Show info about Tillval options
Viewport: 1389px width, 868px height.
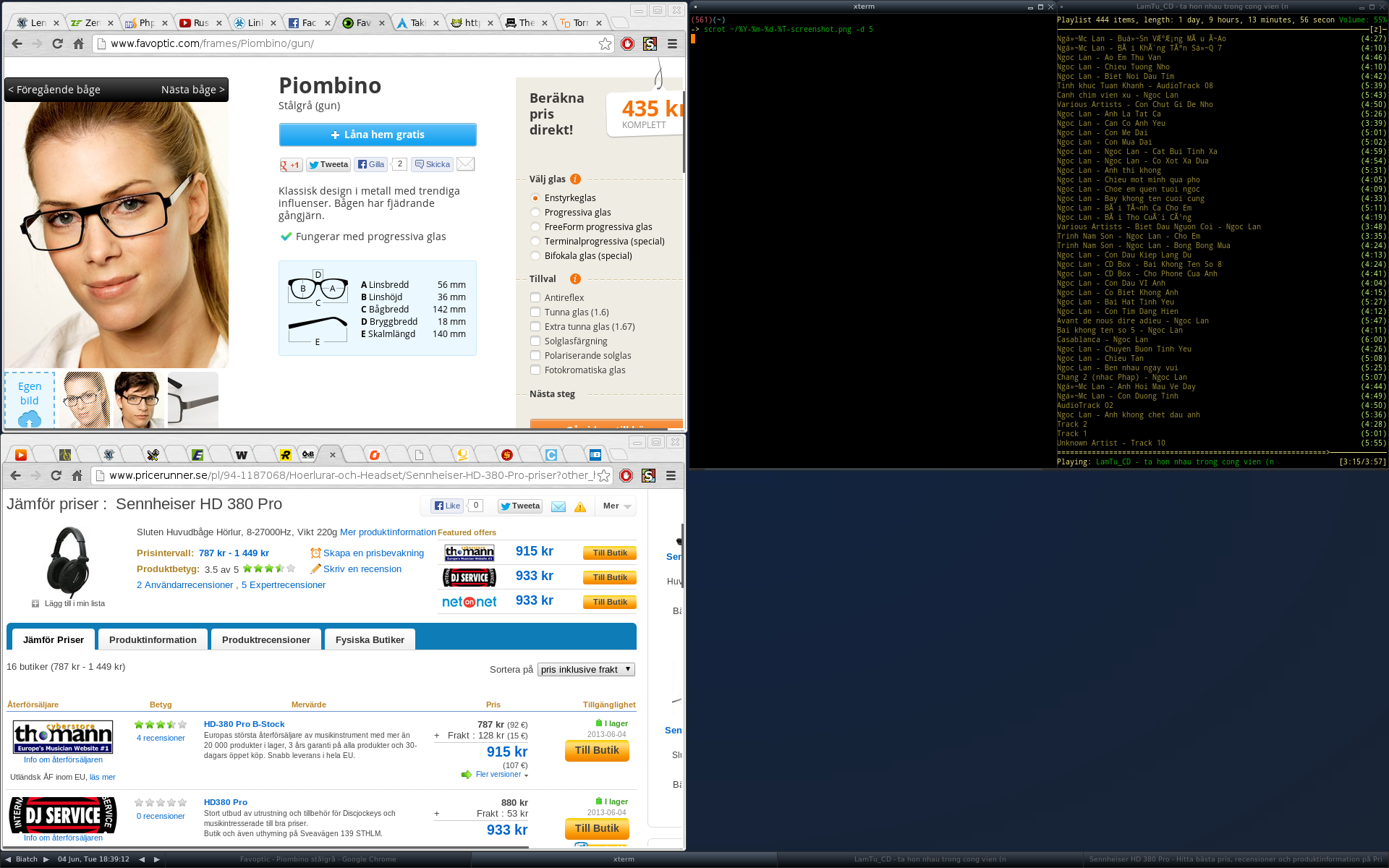coord(575,278)
